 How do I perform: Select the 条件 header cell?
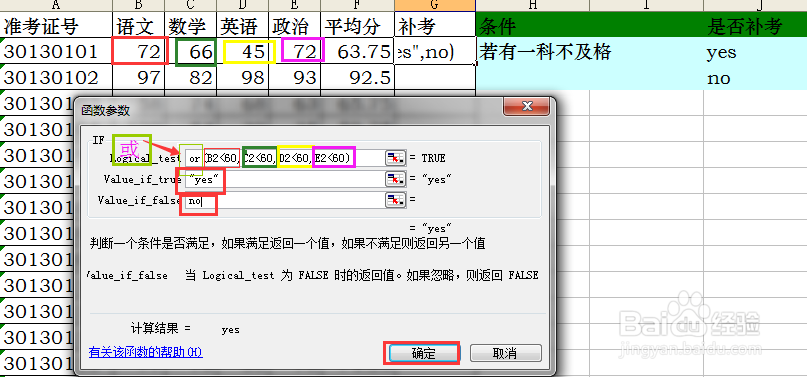533,25
